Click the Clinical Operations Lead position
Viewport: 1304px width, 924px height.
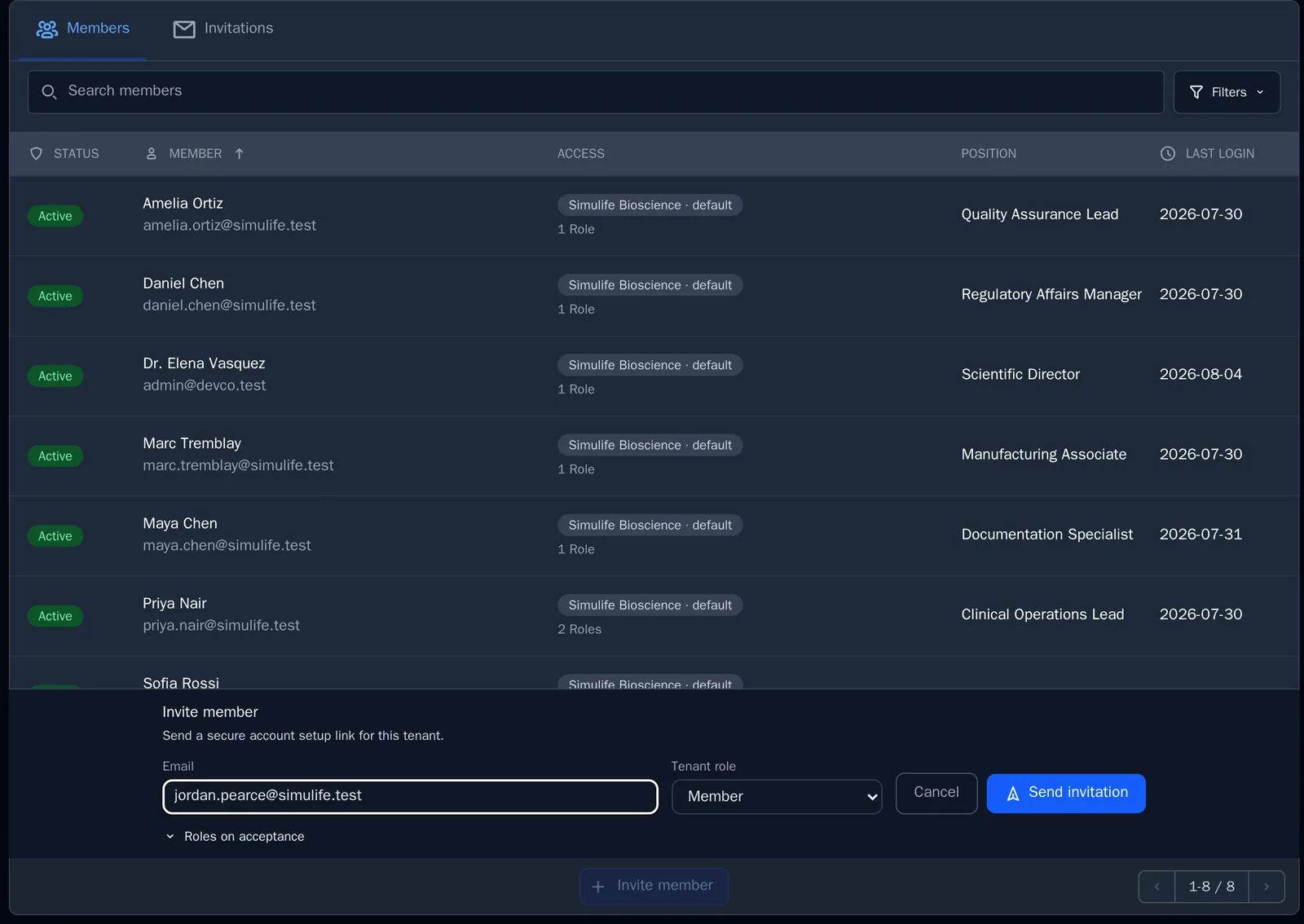click(1042, 614)
